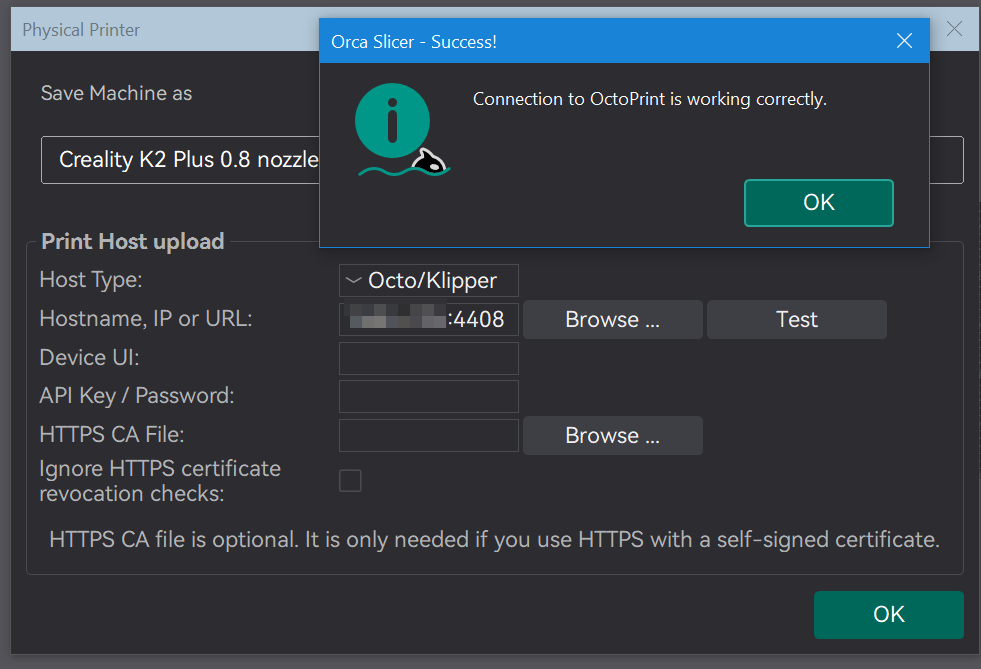Image resolution: width=981 pixels, height=669 pixels.
Task: Click the HTTPS CA file optional note text
Action: tap(494, 540)
